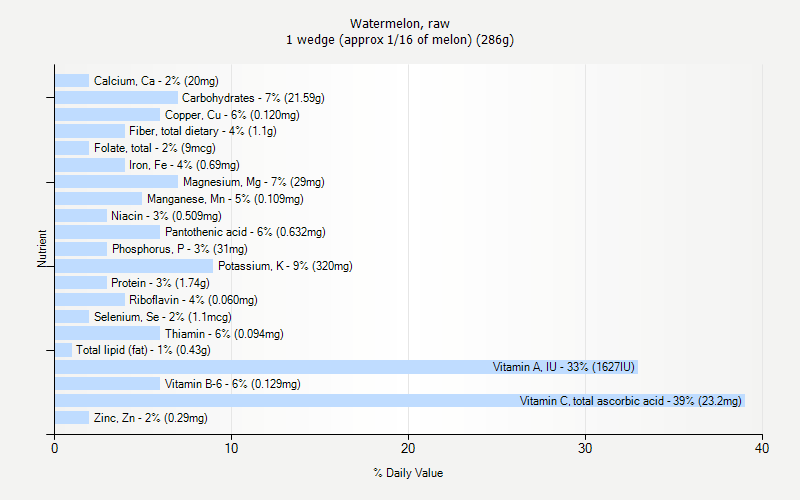Click the Copper, Cu 6% label
Screen dimensions: 800x500
(x=232, y=115)
